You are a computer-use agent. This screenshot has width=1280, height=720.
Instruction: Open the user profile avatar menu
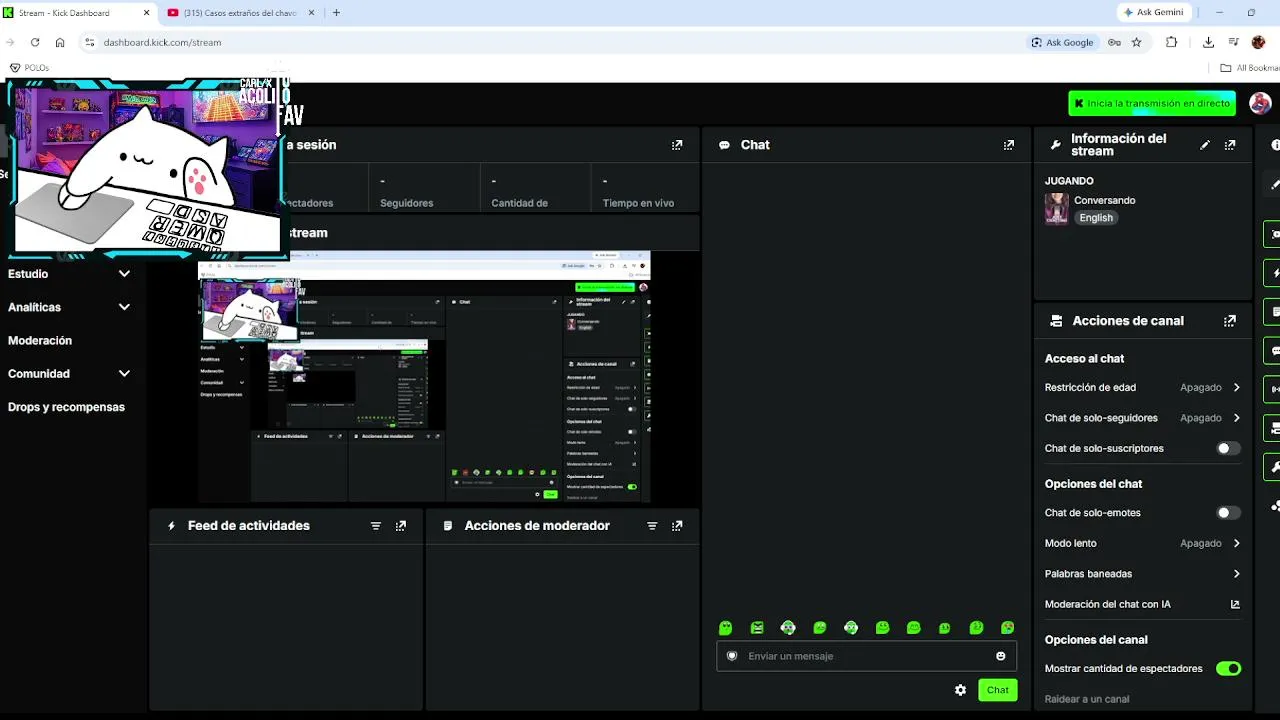(1260, 103)
